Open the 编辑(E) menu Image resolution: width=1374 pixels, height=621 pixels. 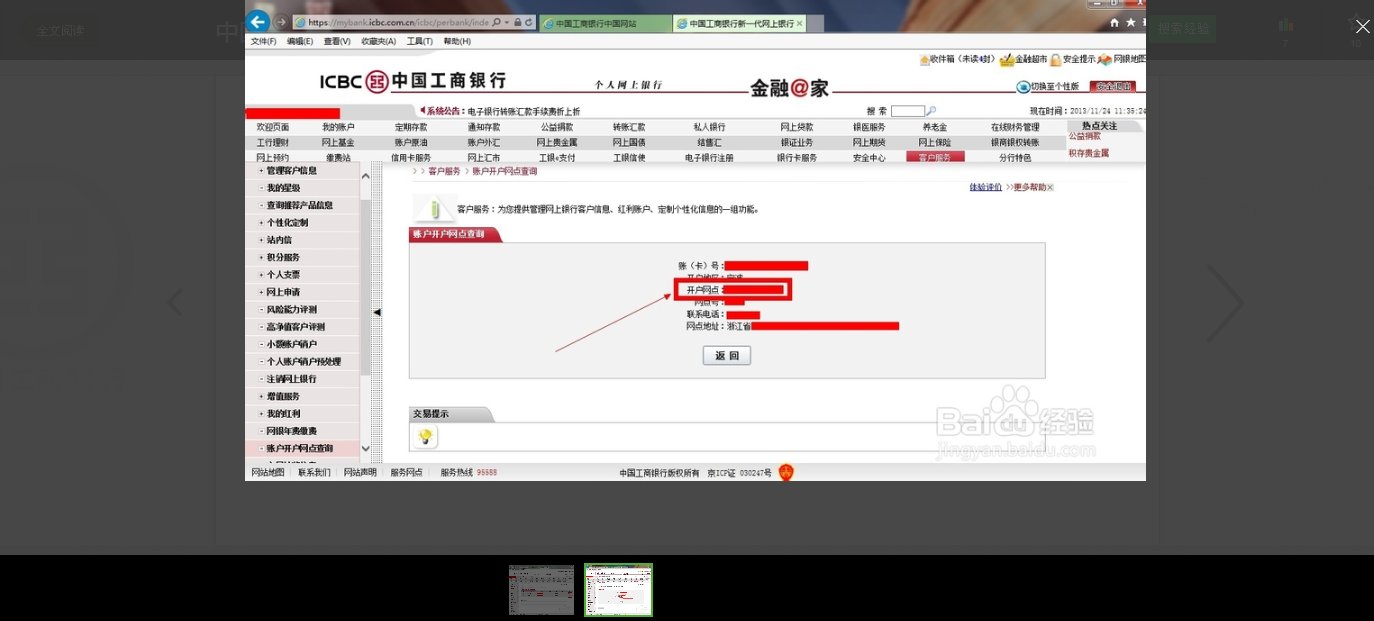tap(300, 41)
